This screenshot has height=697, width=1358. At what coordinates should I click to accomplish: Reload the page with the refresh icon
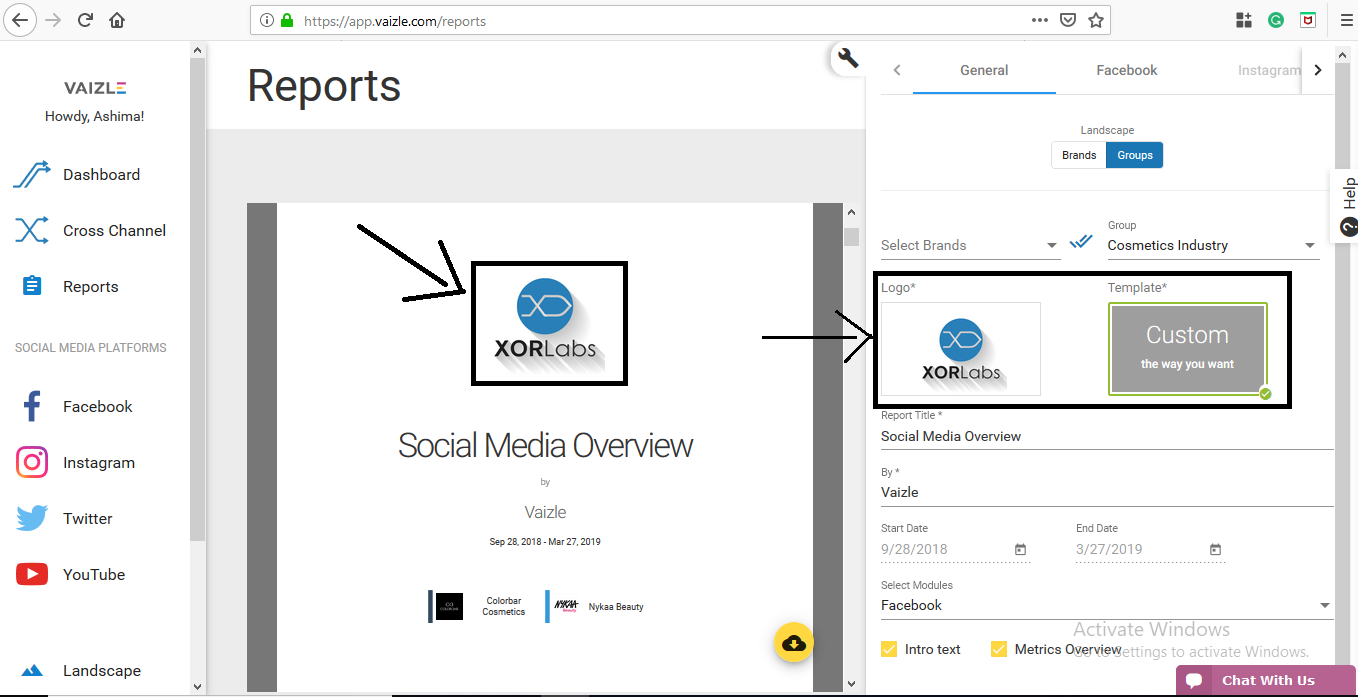tap(85, 19)
